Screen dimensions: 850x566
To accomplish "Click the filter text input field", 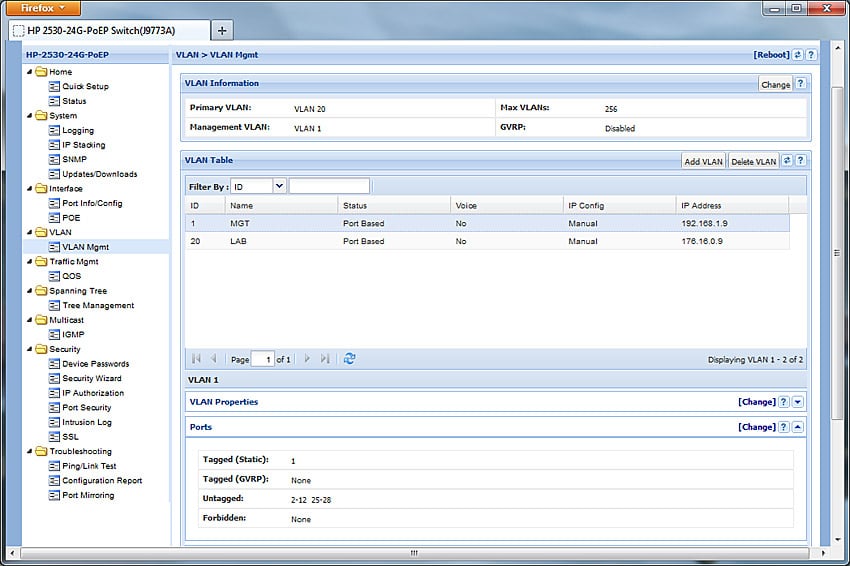I will 330,186.
